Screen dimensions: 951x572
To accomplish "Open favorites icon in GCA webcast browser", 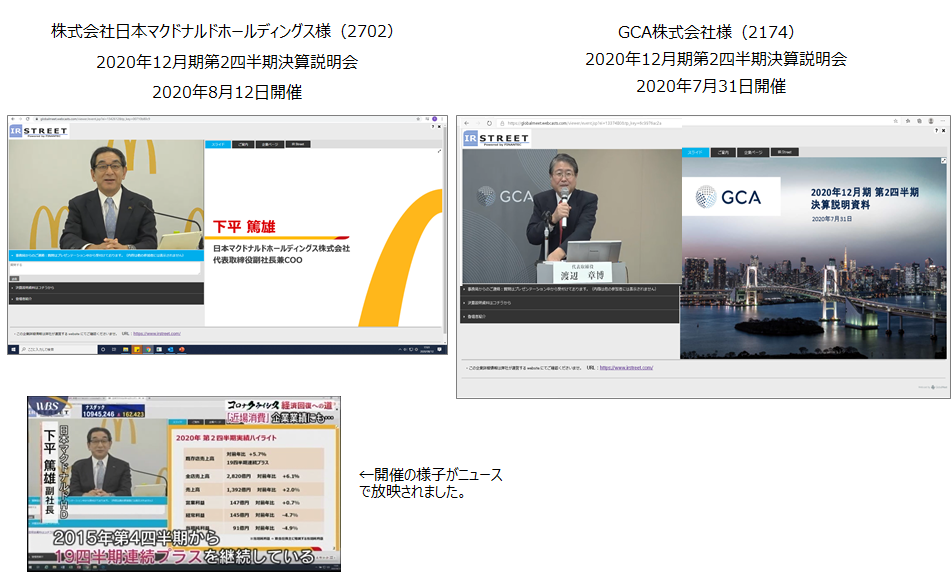I will tap(908, 121).
